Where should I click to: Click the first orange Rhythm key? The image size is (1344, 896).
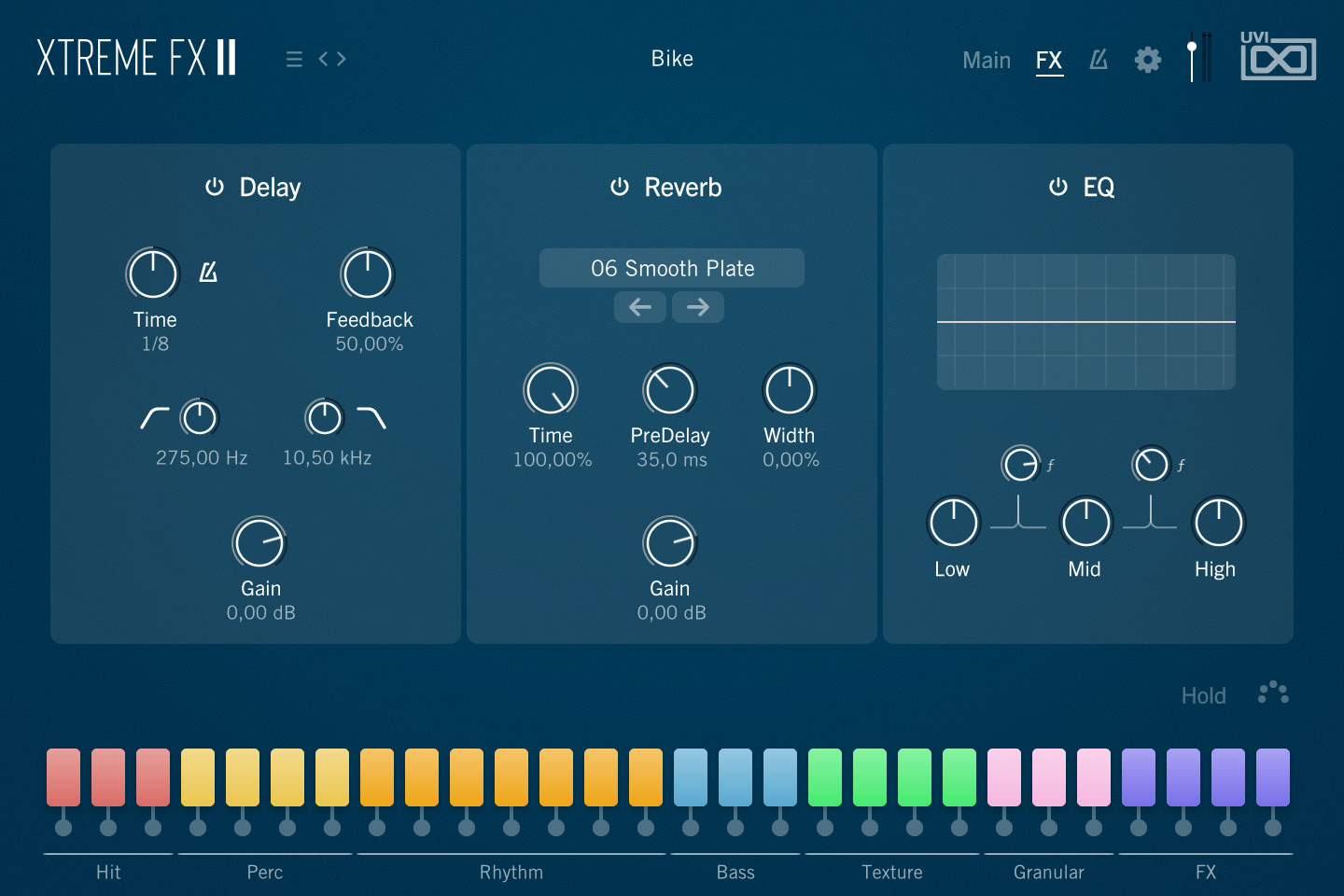coord(377,777)
